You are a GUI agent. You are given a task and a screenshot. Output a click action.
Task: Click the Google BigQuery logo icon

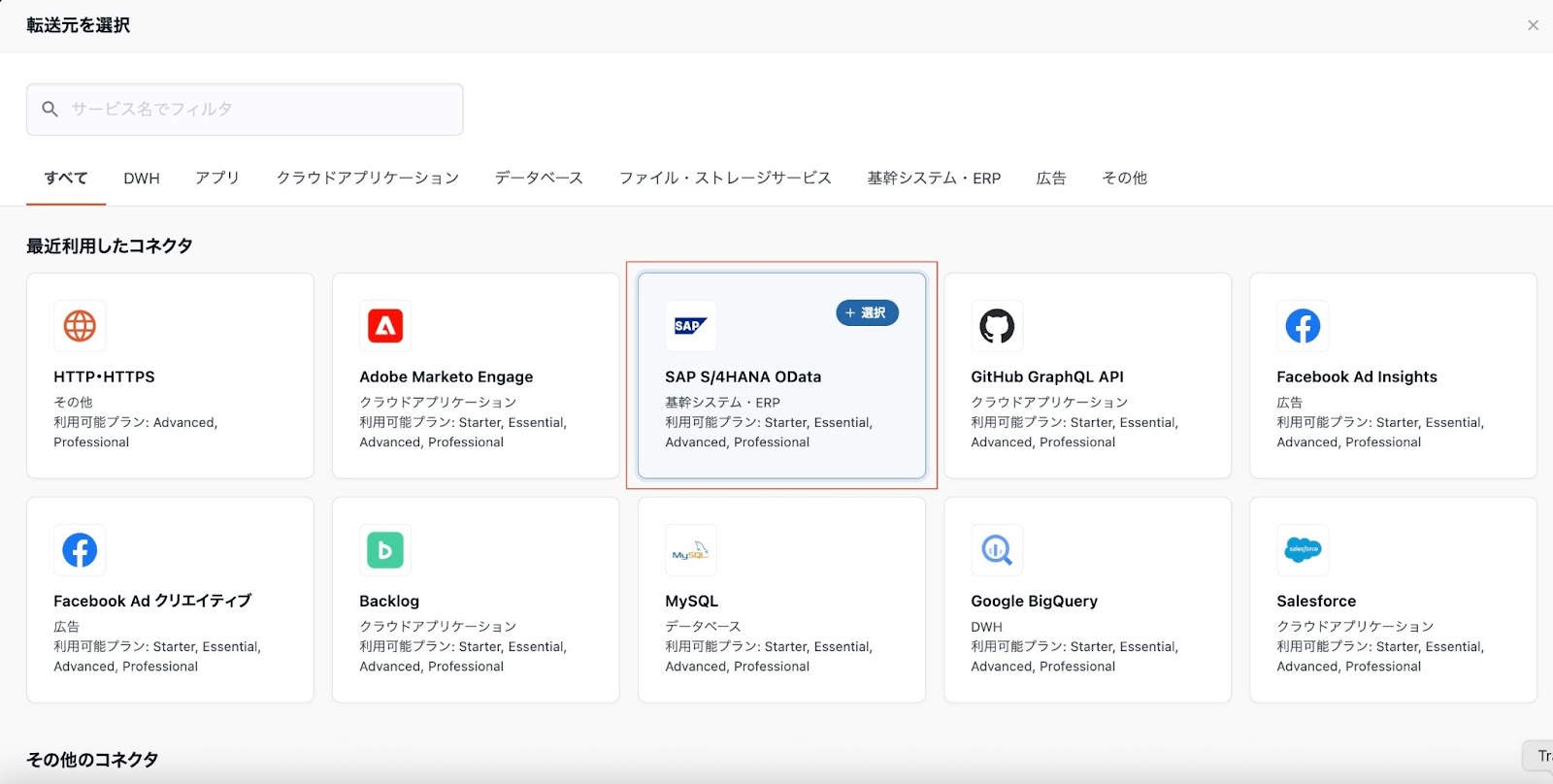click(997, 550)
